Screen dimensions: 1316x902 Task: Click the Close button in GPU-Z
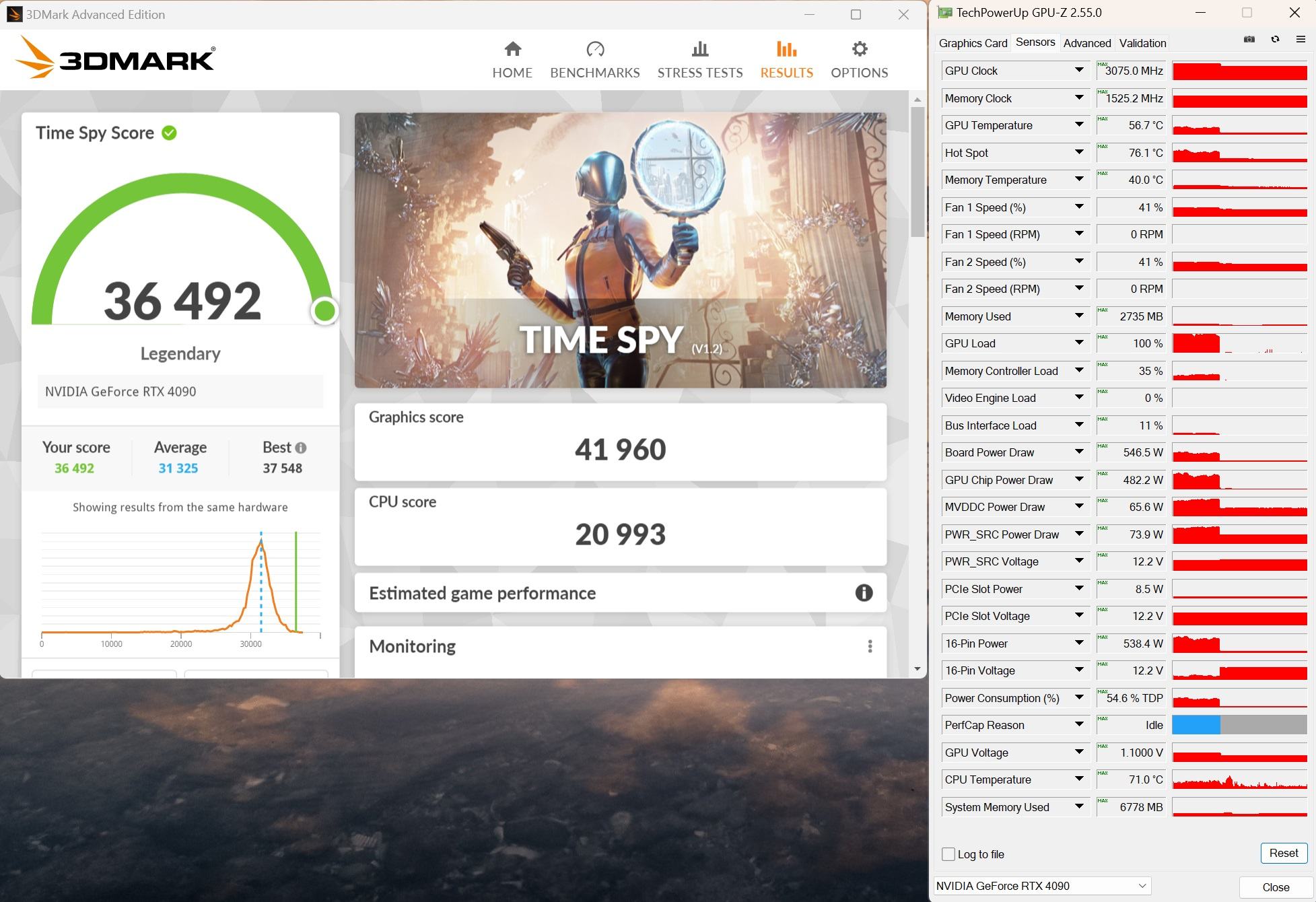click(x=1275, y=887)
